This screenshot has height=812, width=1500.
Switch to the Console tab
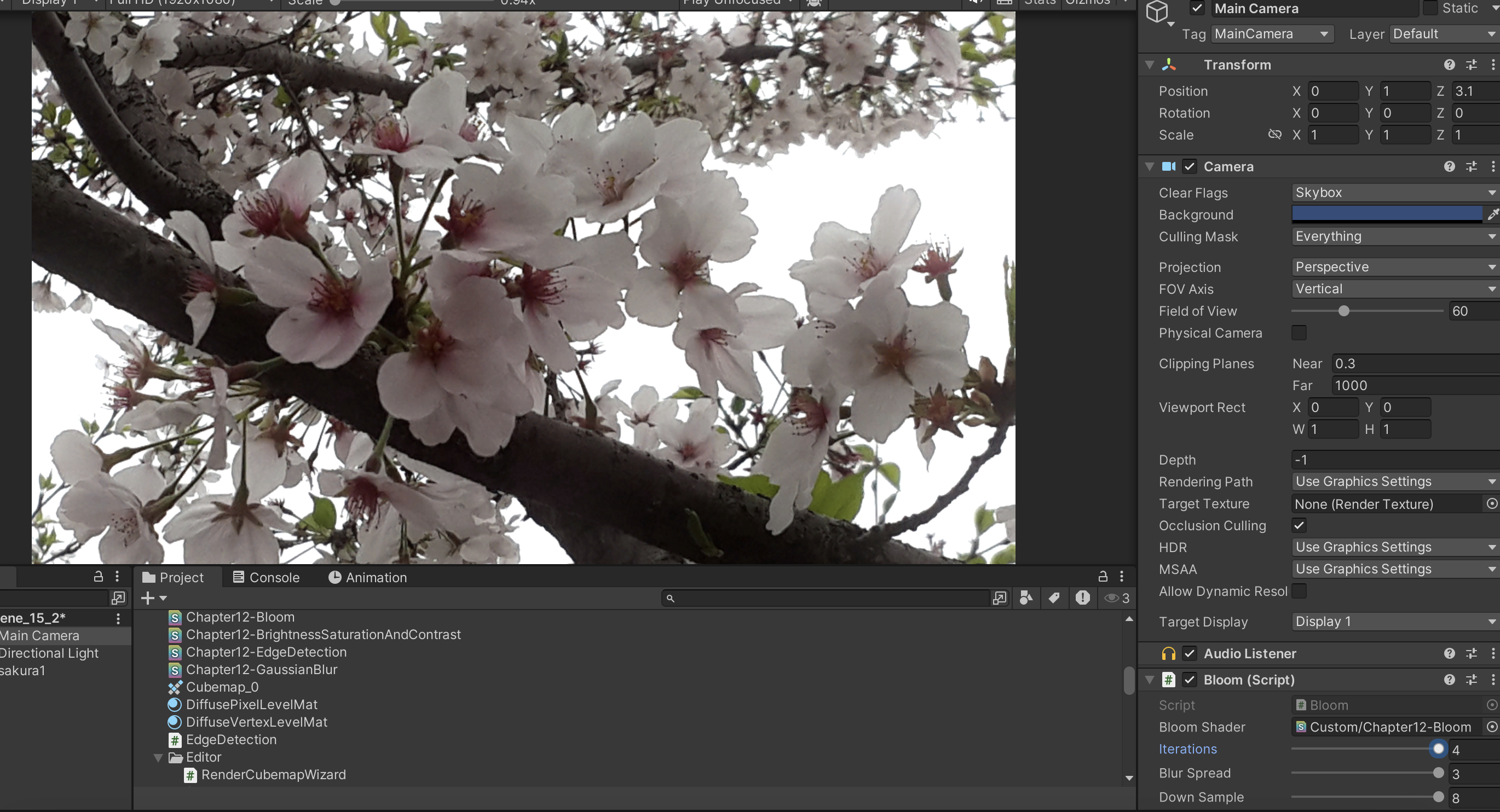266,577
